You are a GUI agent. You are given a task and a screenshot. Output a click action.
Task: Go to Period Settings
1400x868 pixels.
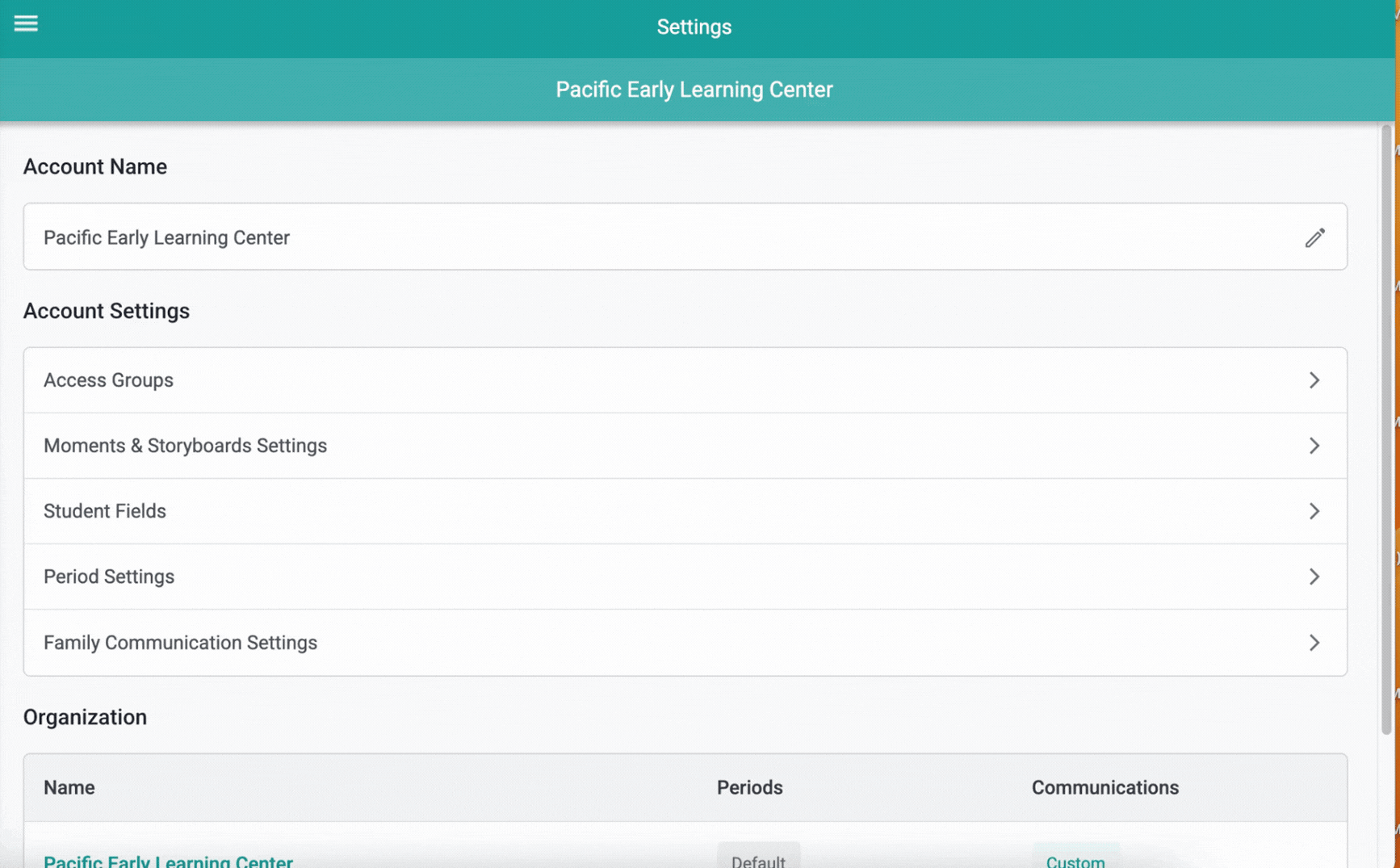click(685, 577)
